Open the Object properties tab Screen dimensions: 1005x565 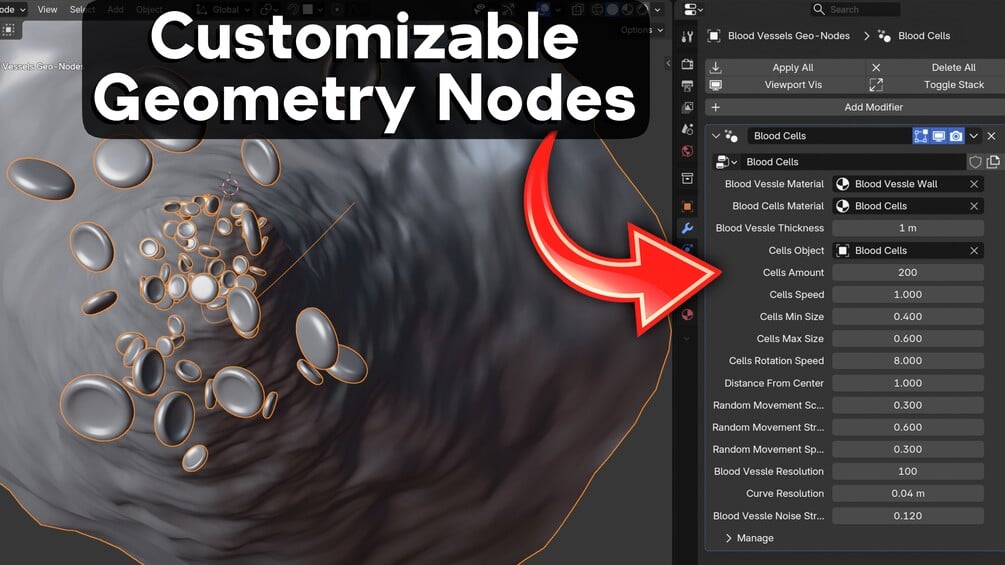tap(687, 206)
